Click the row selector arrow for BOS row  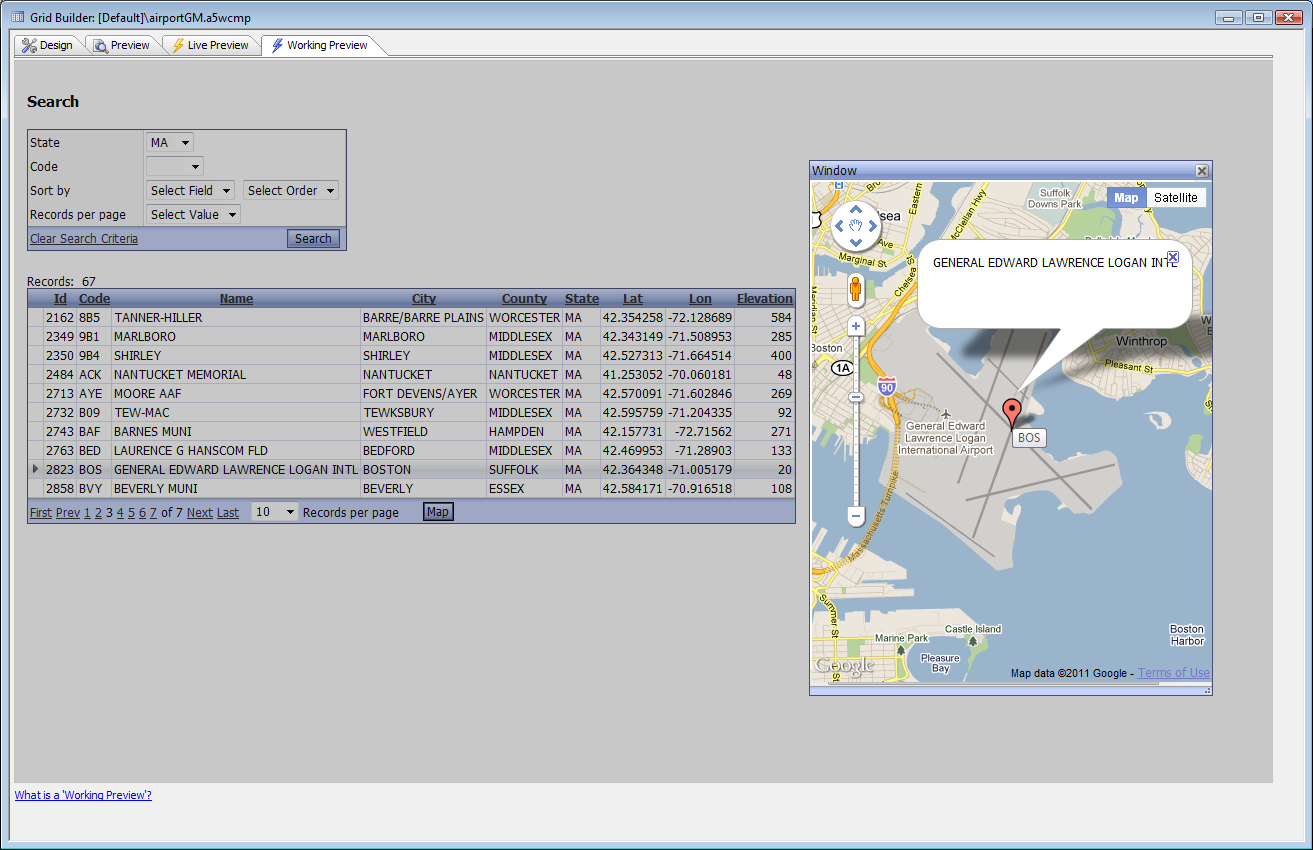coord(36,469)
